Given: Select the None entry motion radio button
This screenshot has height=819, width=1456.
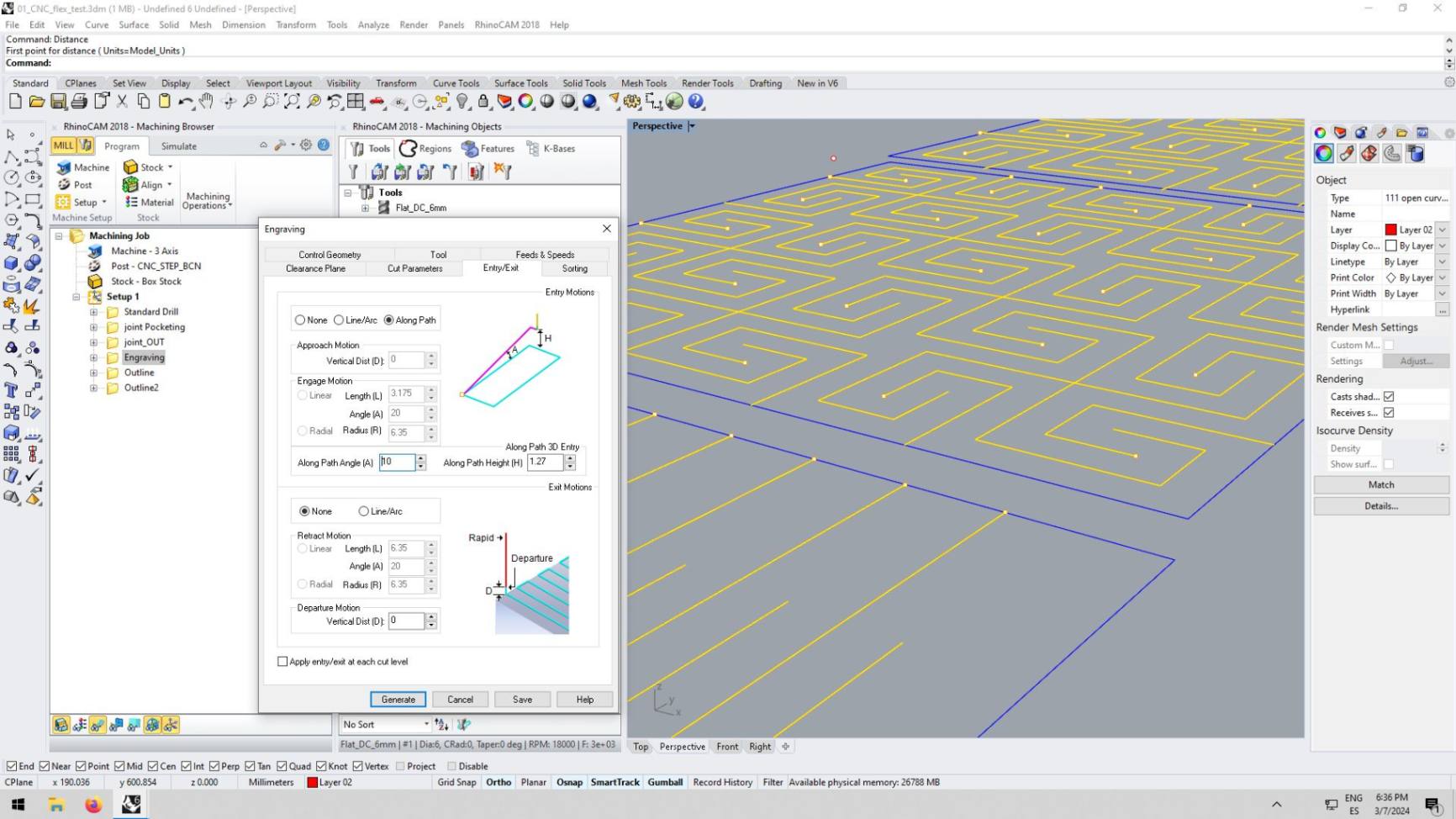Looking at the screenshot, I should 300,320.
